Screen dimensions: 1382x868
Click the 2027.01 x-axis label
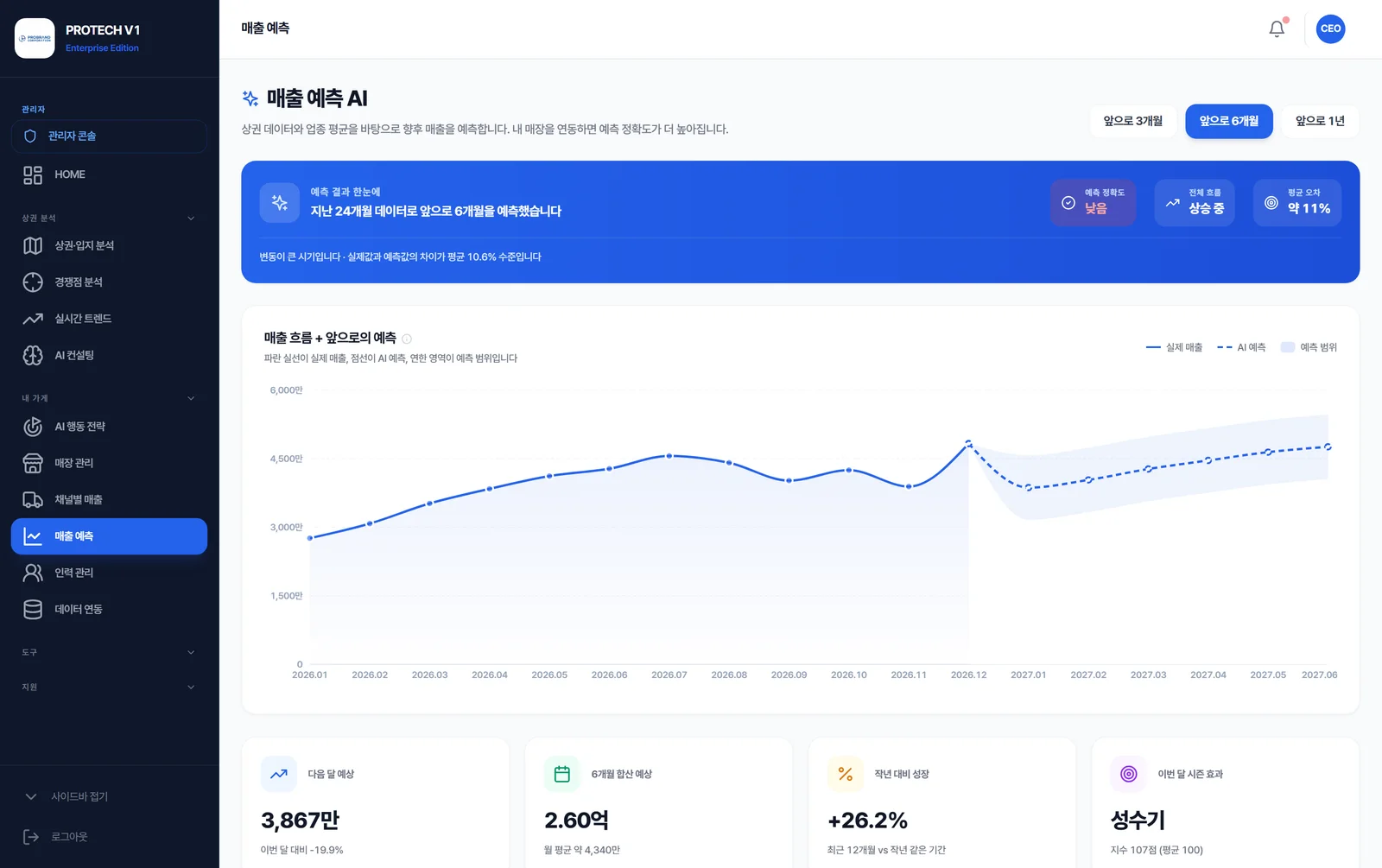(1028, 675)
